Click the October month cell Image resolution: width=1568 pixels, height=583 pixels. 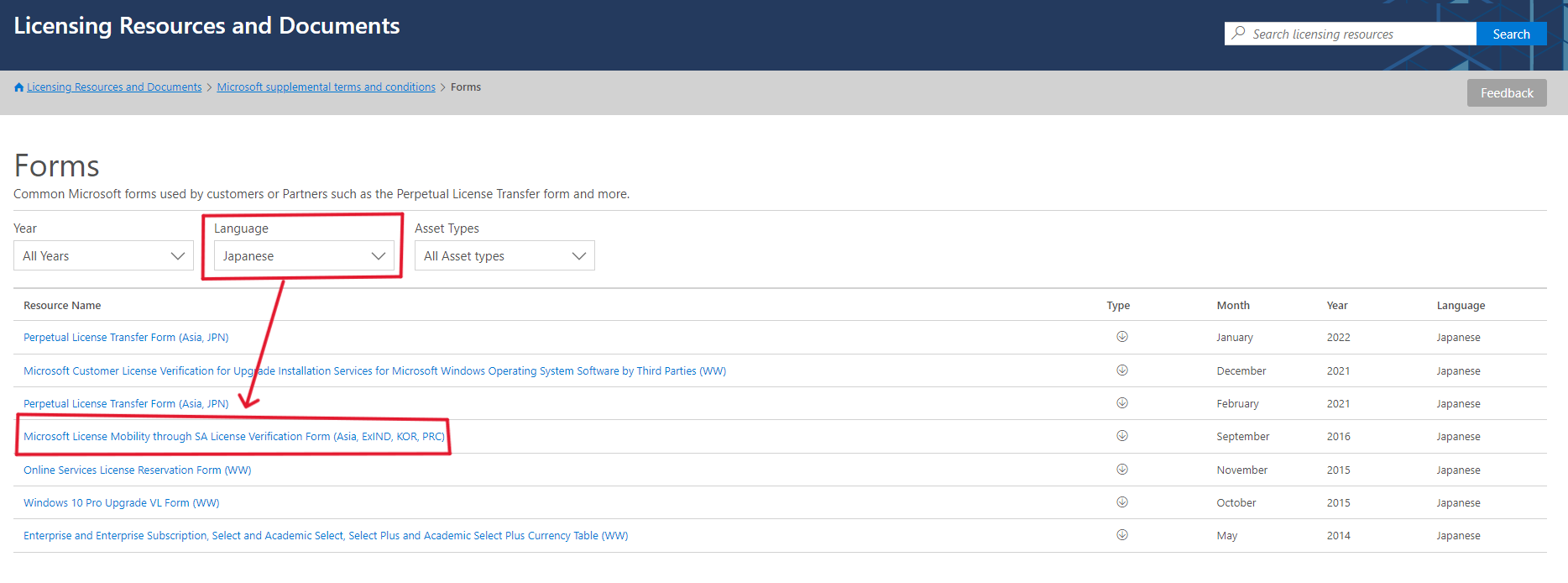click(x=1236, y=503)
